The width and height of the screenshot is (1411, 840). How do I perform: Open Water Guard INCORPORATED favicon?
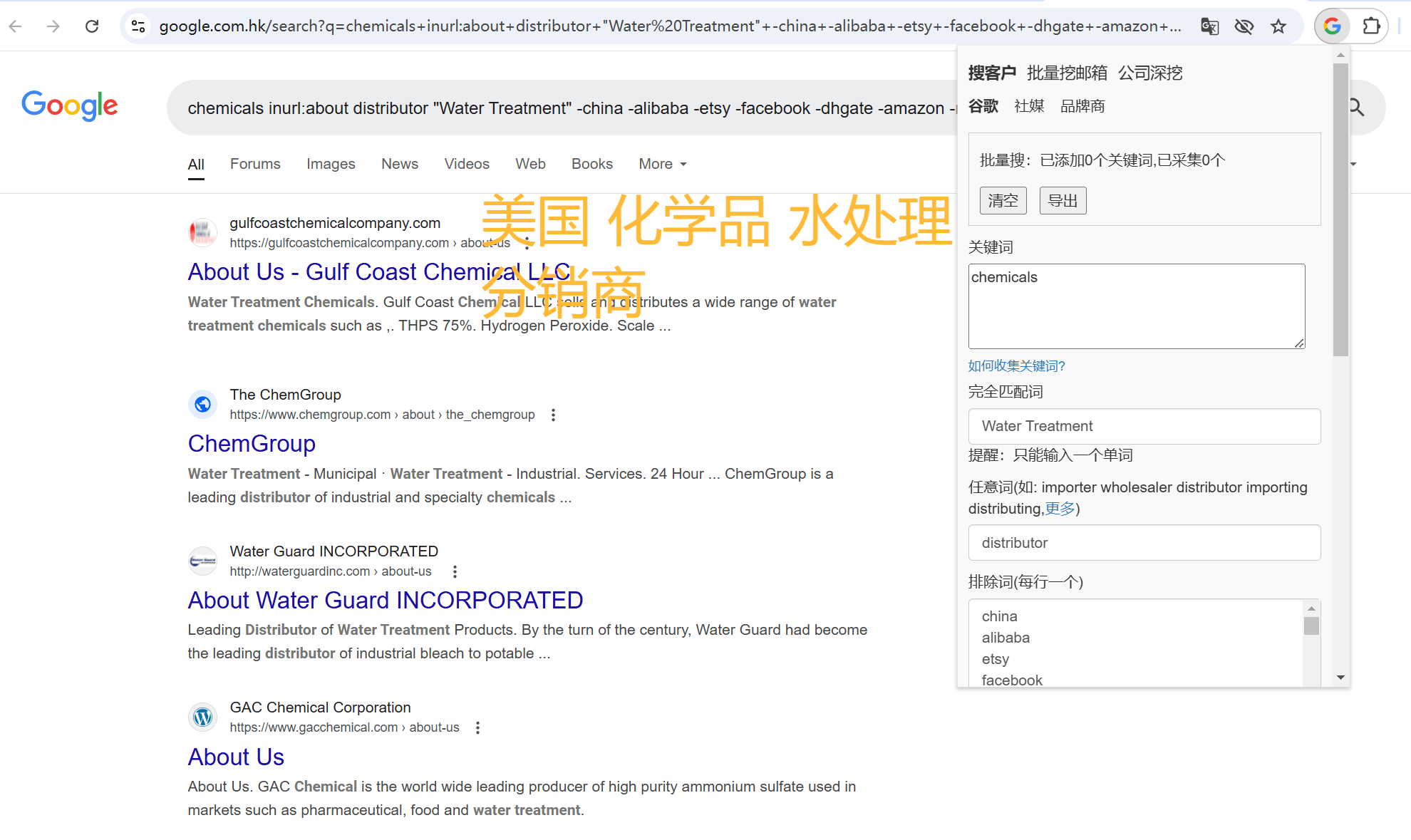coord(202,561)
